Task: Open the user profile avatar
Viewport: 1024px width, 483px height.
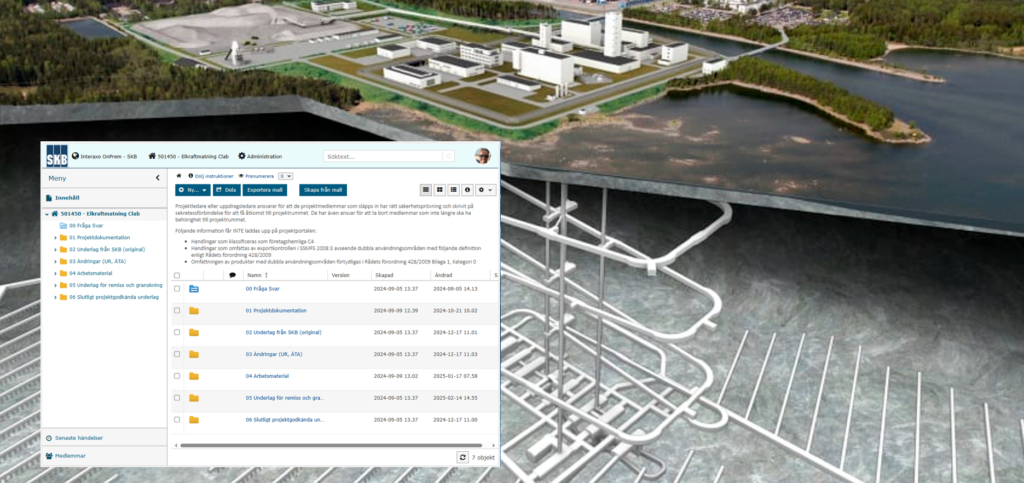Action: coord(482,156)
